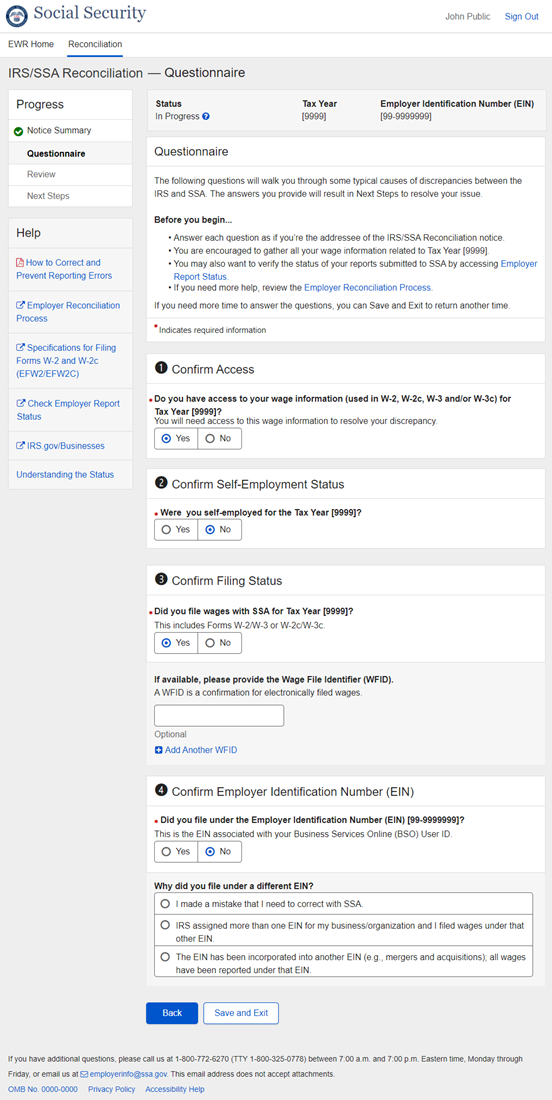Open Accessibility Help footer link
This screenshot has width=552, height=1100.
175,1089
